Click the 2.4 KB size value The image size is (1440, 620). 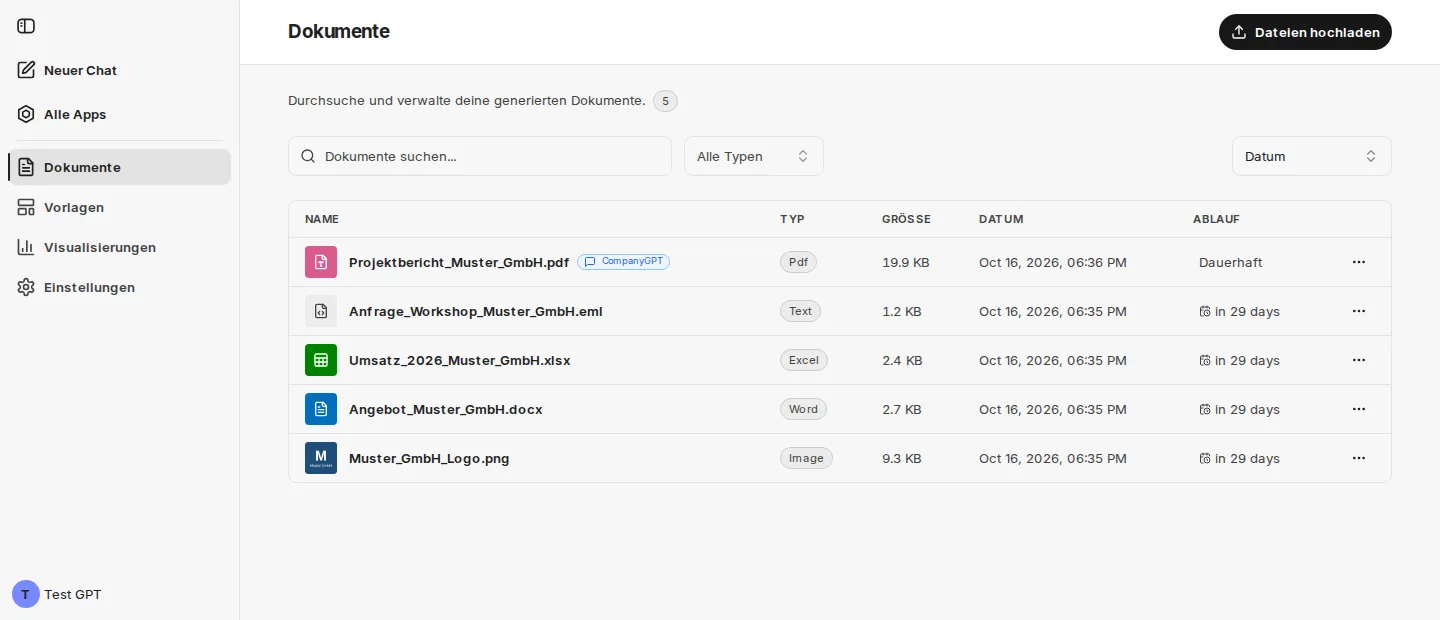tap(902, 360)
